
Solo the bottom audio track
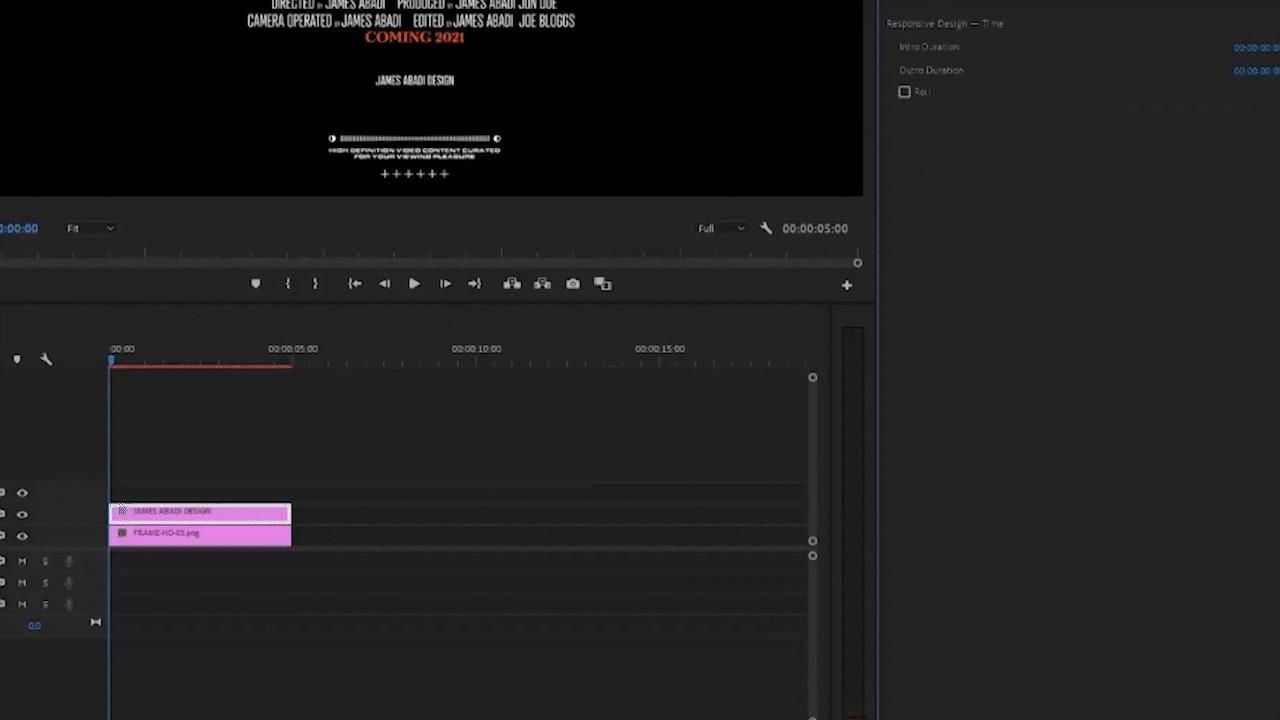click(45, 605)
